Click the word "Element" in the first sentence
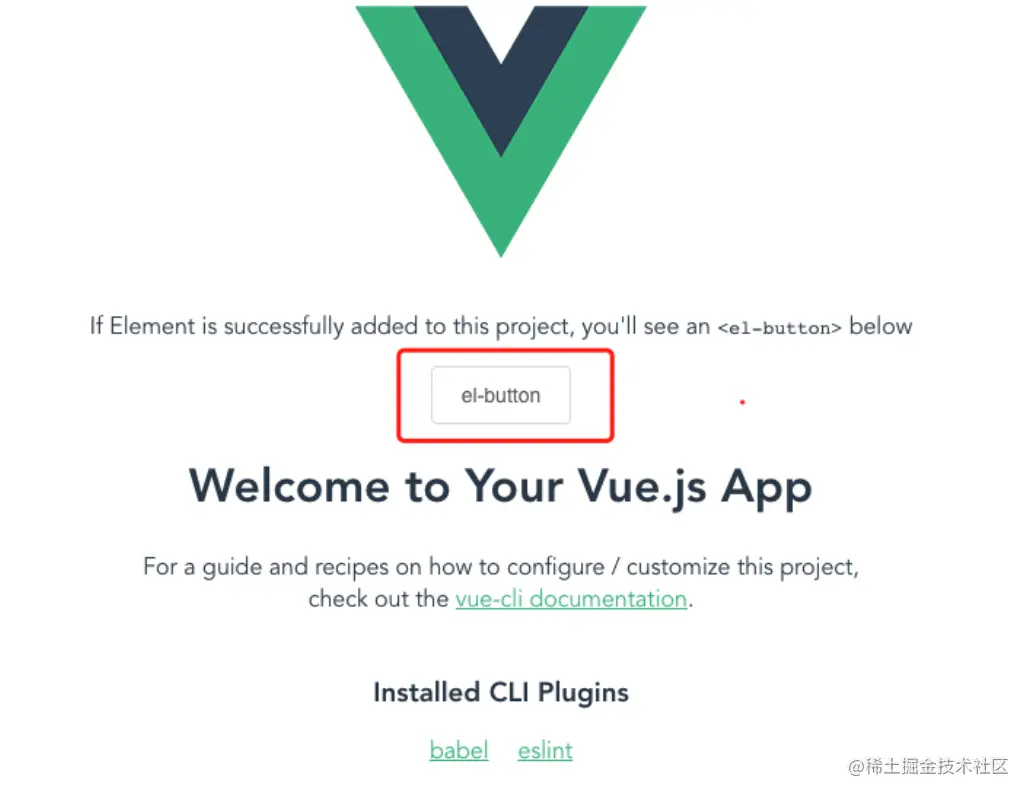 click(x=153, y=326)
